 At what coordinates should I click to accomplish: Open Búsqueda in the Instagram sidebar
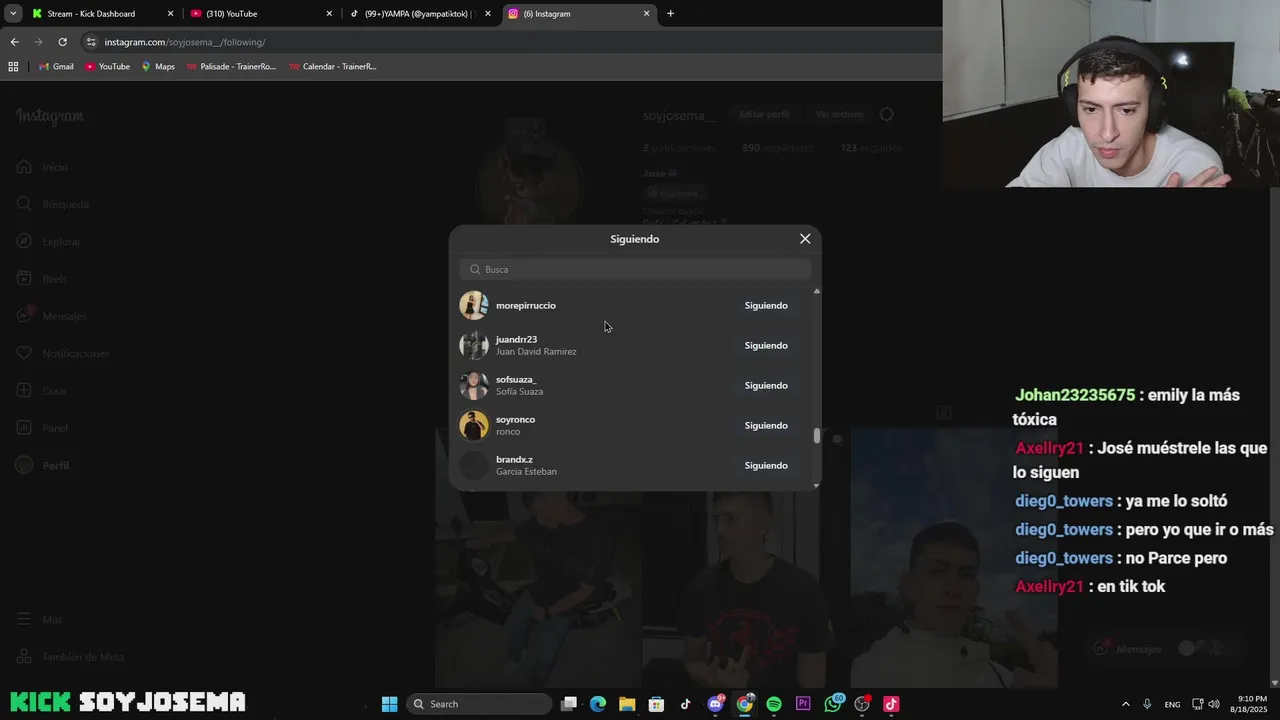52,204
